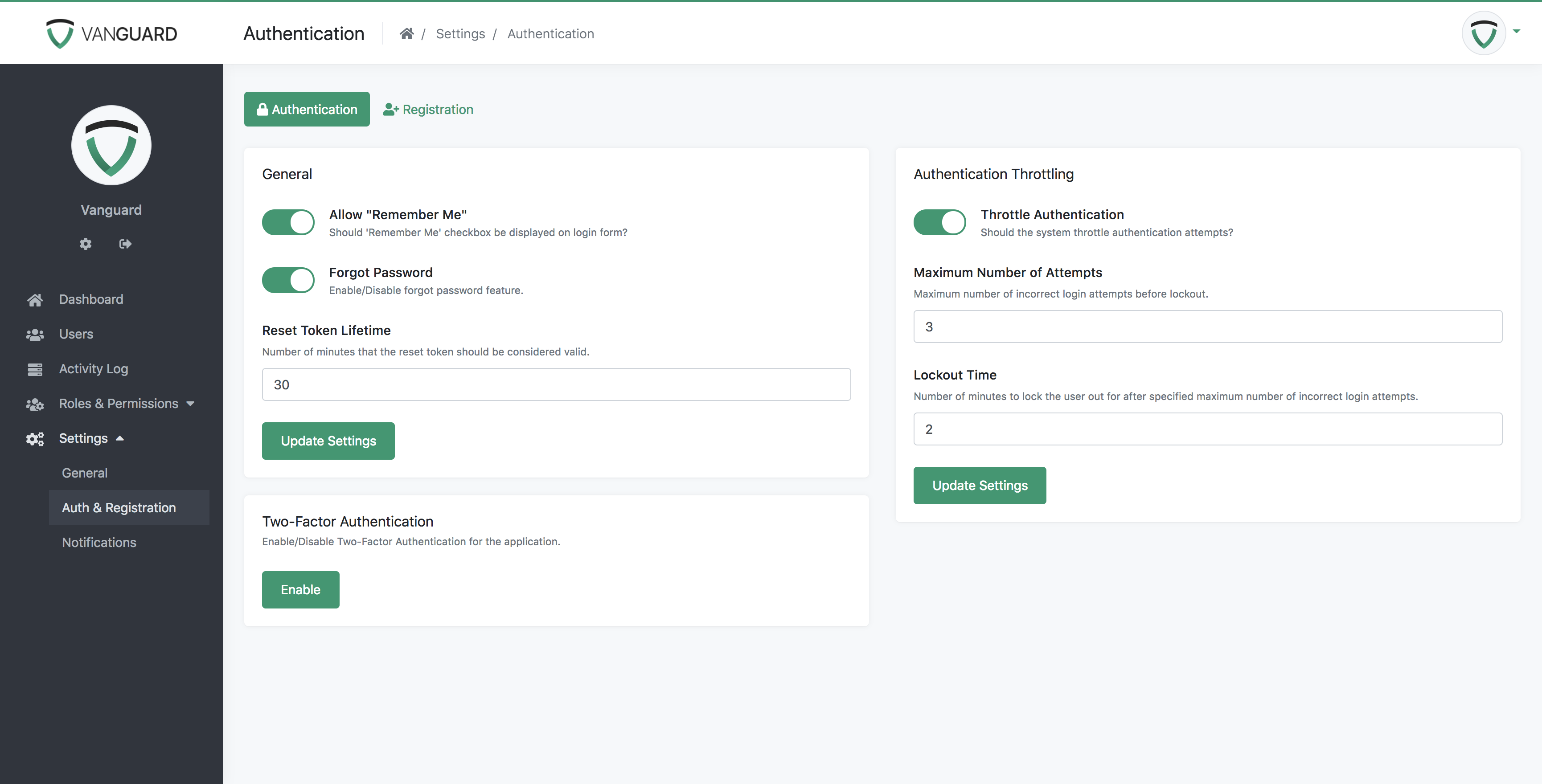Click the top-right user profile dropdown

[x=1495, y=32]
